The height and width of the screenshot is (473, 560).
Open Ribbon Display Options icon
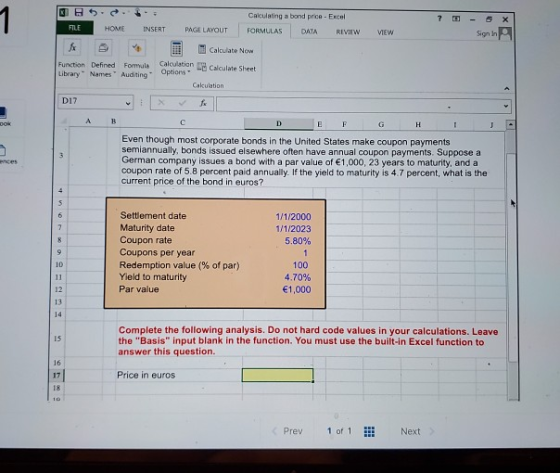click(x=456, y=19)
